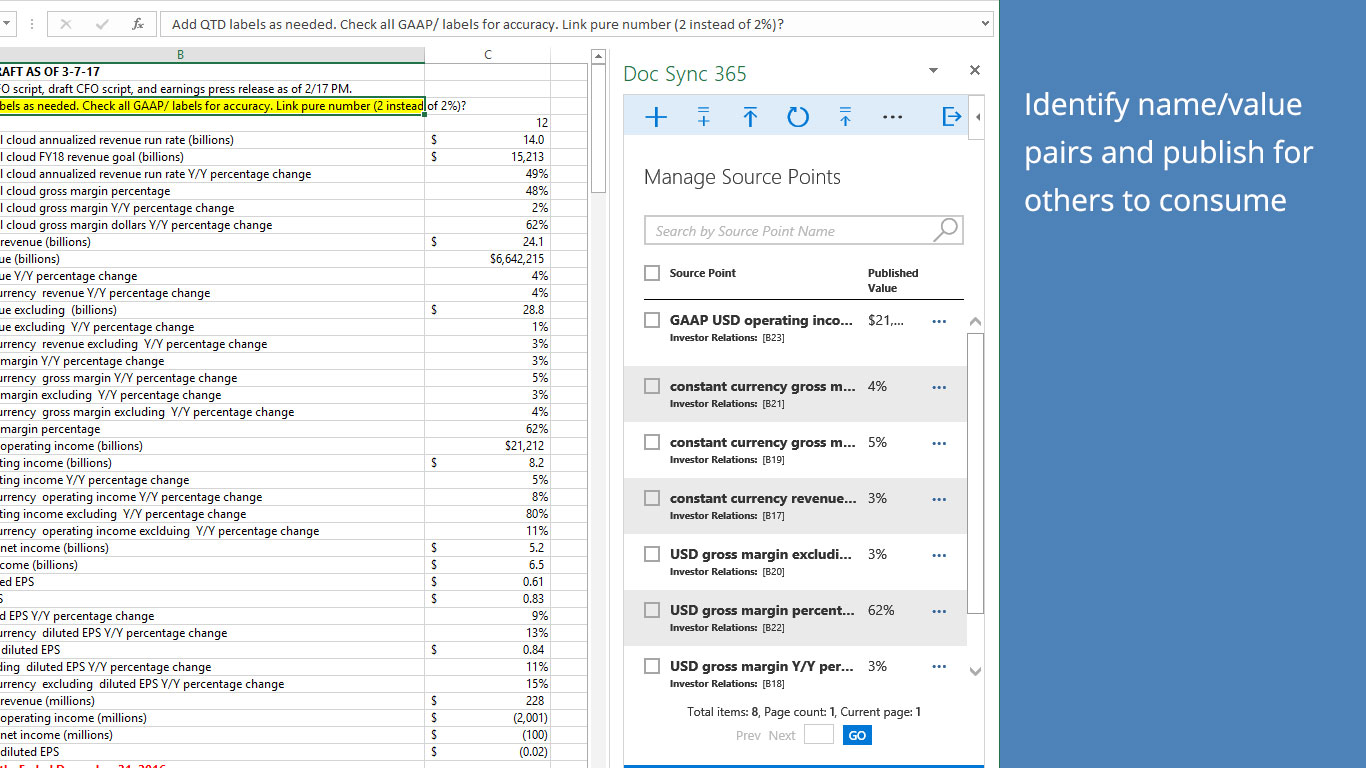Check the GAAP USD operating income source point
1366x768 pixels.
652,320
